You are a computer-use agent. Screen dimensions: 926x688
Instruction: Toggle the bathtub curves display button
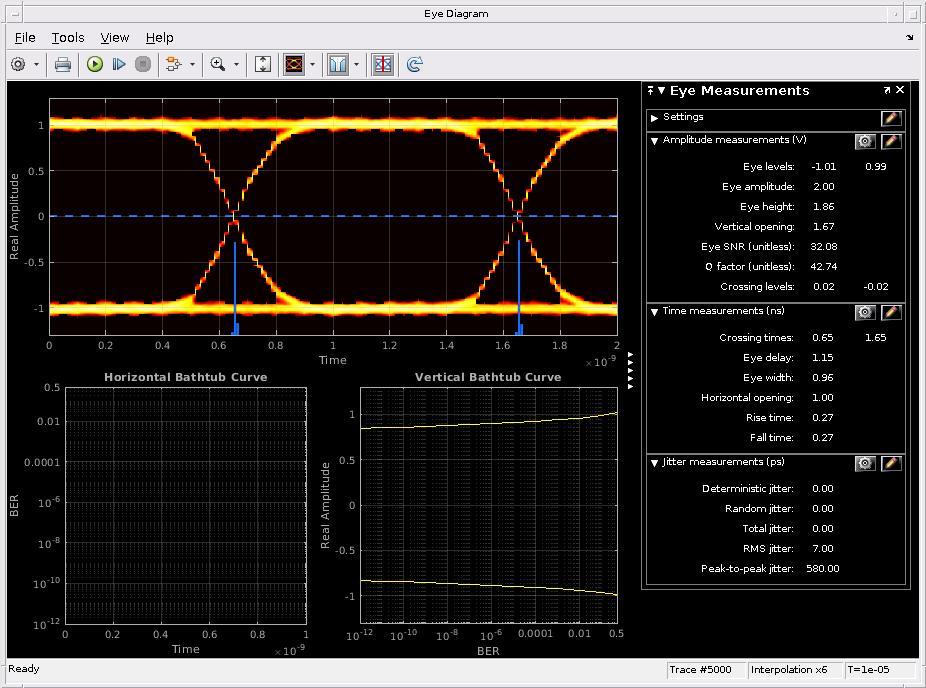[x=337, y=64]
